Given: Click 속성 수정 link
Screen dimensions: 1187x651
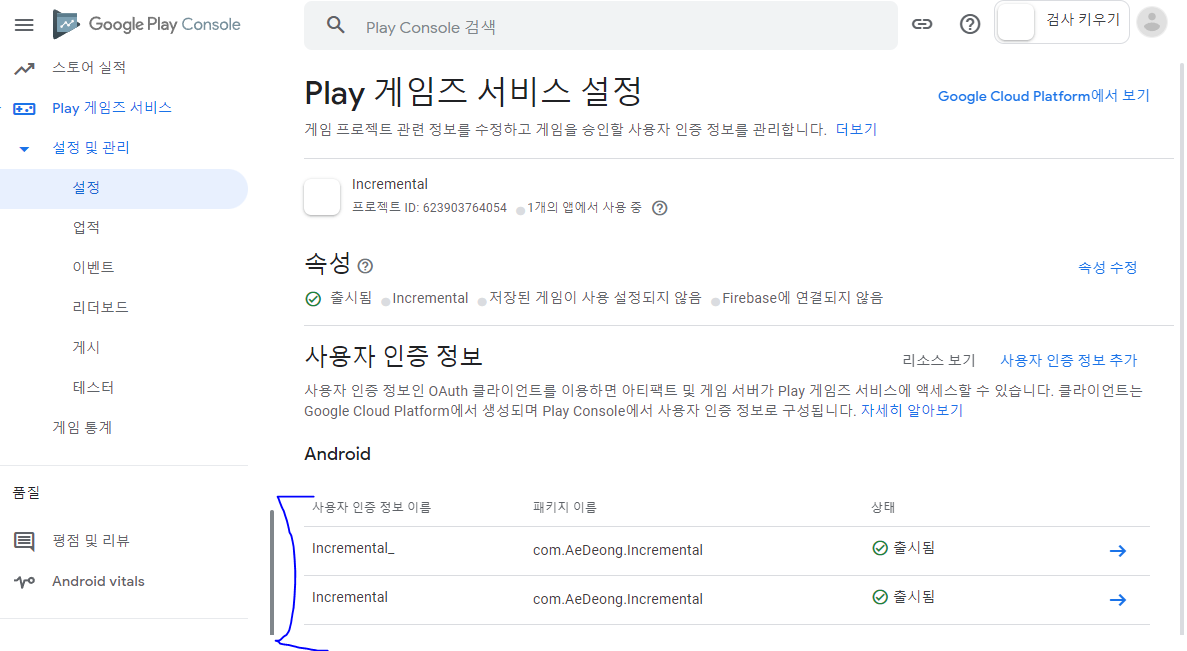Looking at the screenshot, I should coord(1108,267).
